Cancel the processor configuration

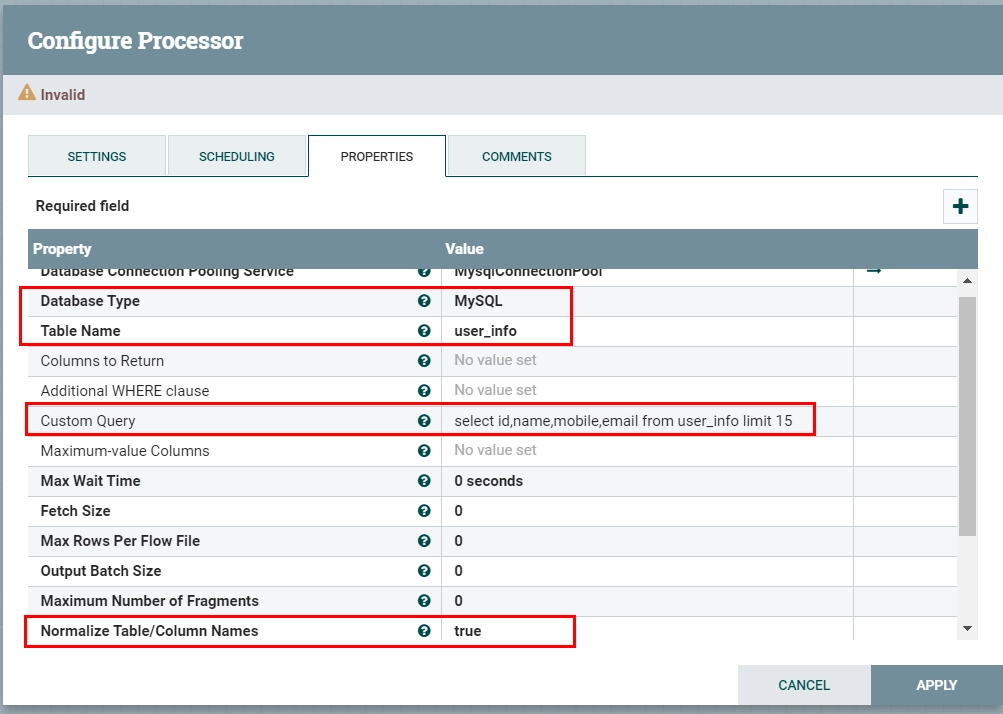coord(804,685)
